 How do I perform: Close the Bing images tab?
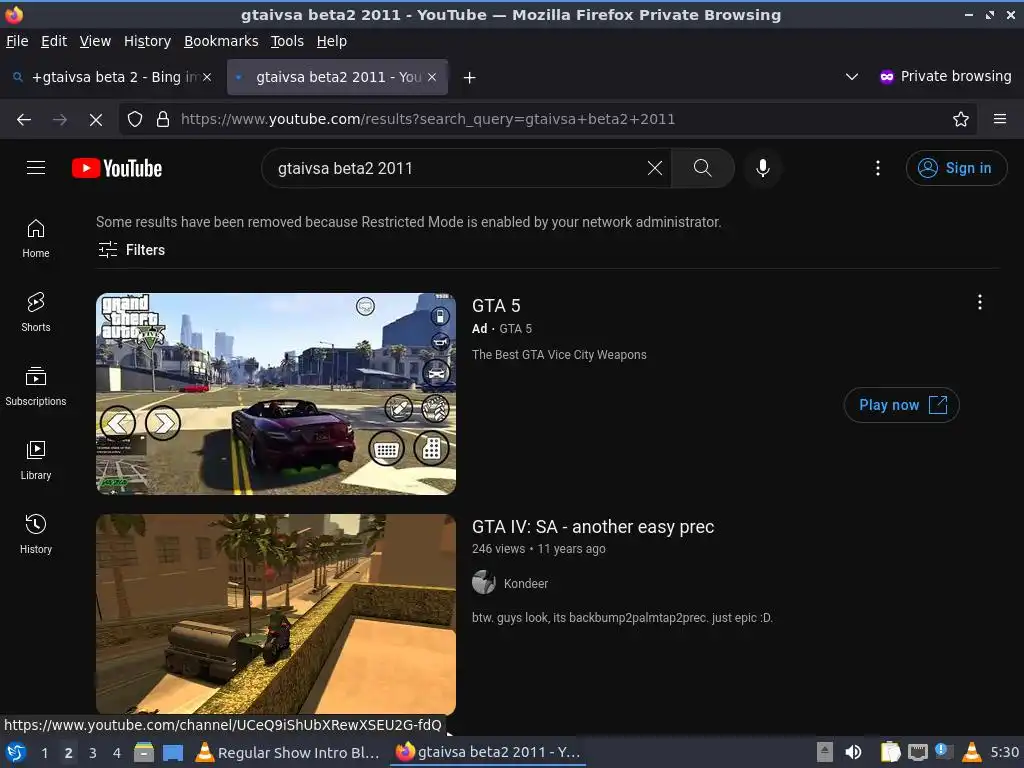(x=207, y=77)
